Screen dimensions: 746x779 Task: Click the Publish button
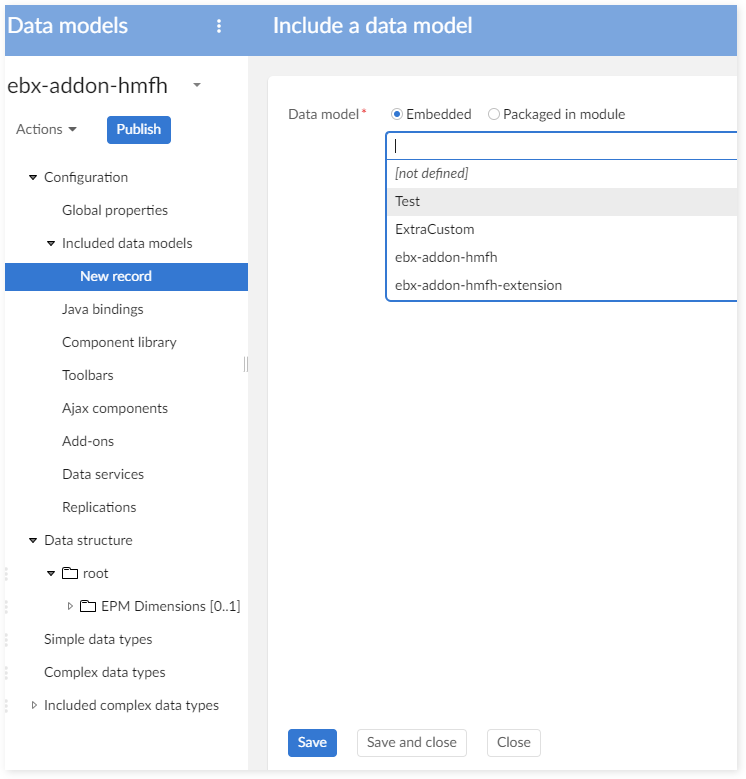click(139, 130)
